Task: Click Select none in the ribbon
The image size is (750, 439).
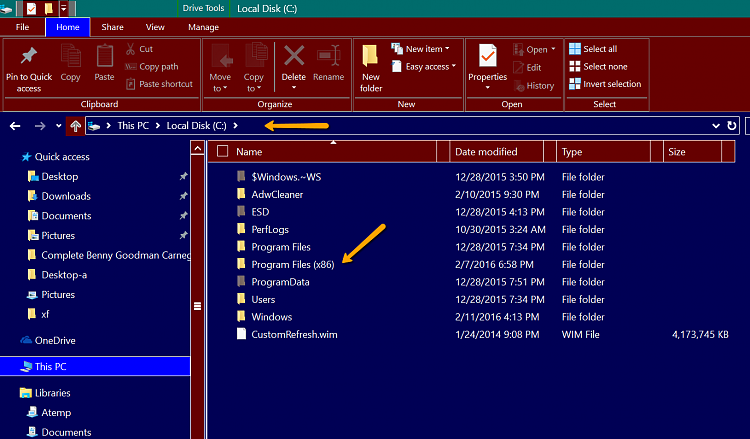Action: click(598, 66)
